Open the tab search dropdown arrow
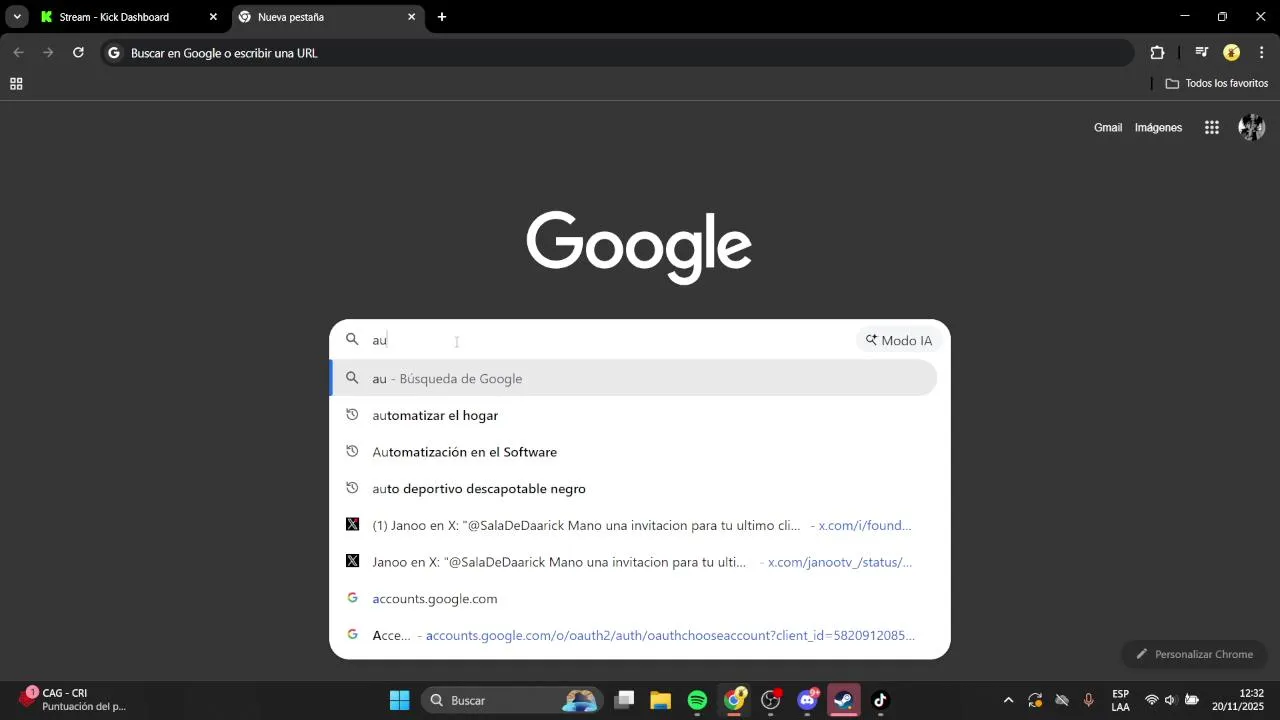This screenshot has width=1280, height=720. (x=17, y=17)
